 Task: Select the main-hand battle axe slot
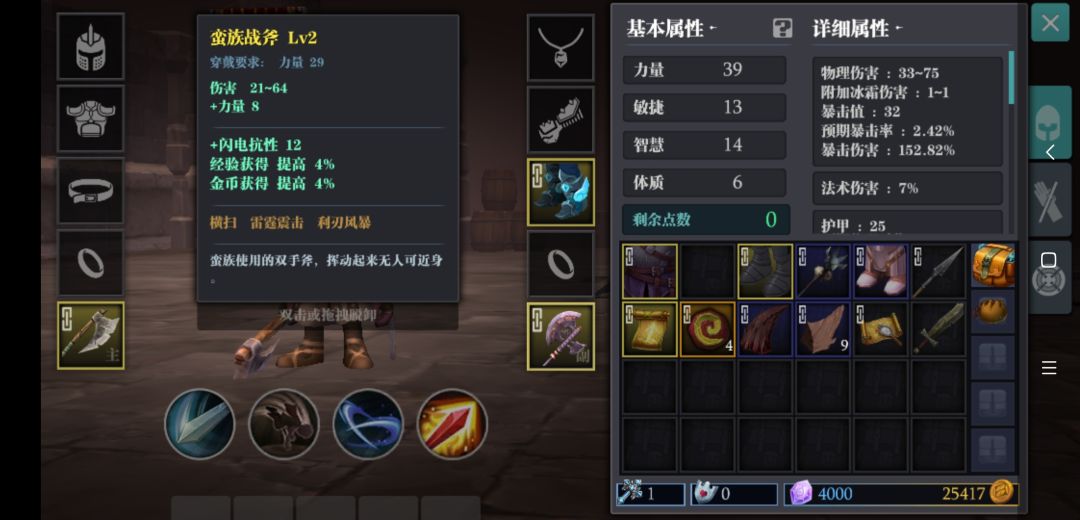point(90,335)
